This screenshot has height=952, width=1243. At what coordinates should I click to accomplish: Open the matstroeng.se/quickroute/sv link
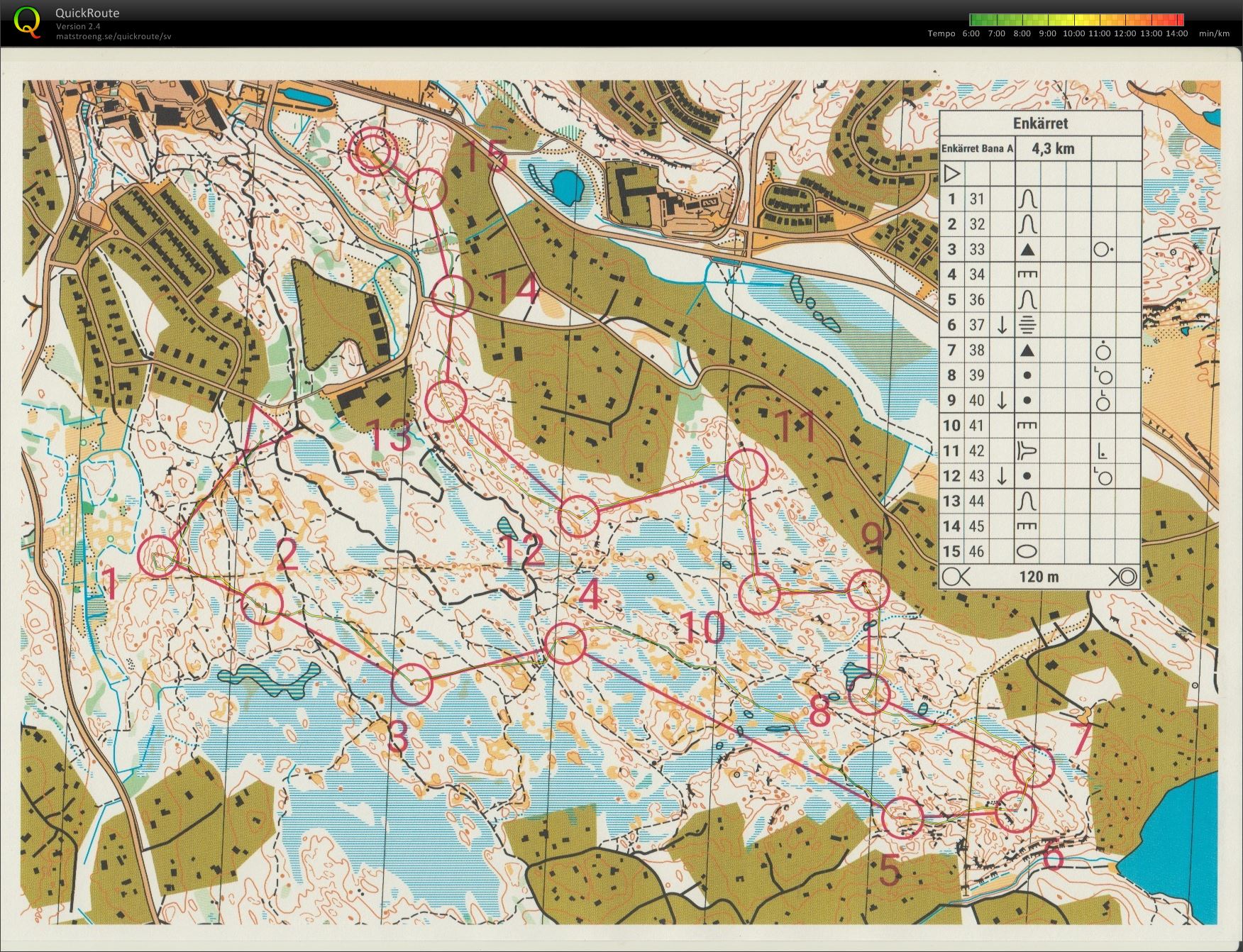[x=114, y=36]
